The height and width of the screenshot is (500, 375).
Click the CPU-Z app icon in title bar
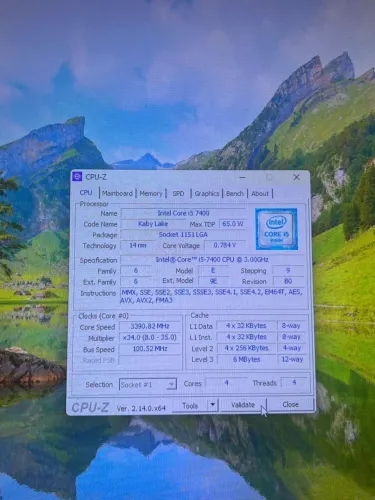click(77, 177)
